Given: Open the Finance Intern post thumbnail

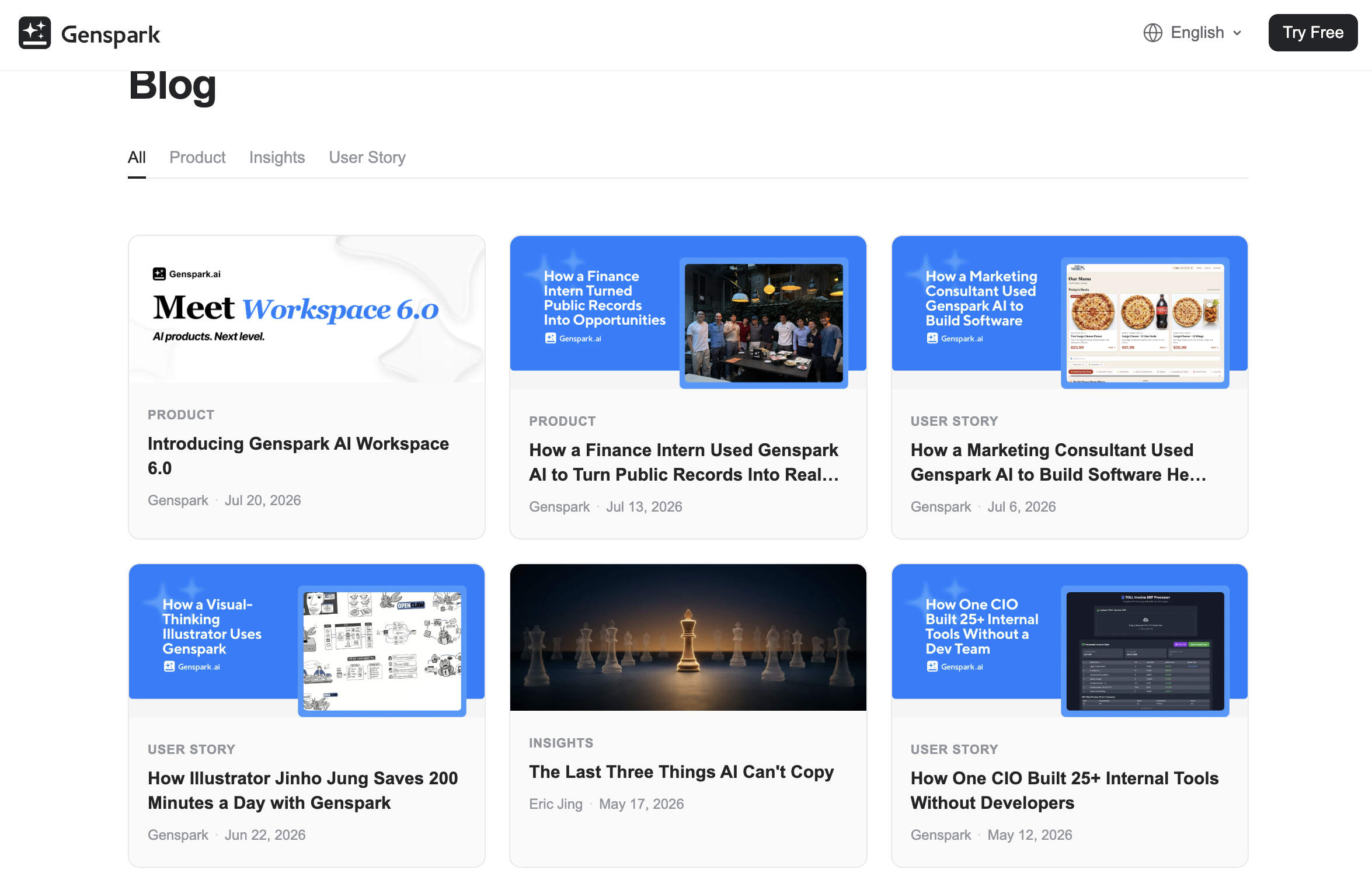Looking at the screenshot, I should tap(688, 312).
